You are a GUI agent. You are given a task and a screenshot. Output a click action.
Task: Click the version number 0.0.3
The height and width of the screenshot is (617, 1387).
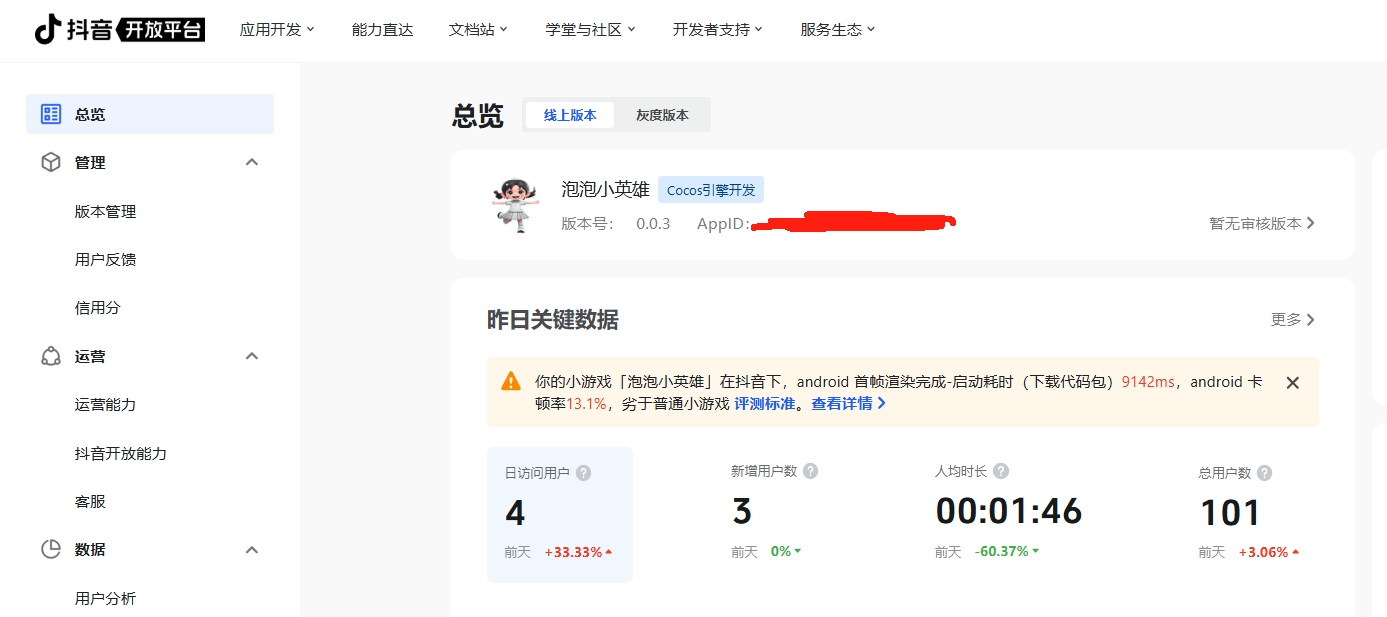(x=653, y=223)
